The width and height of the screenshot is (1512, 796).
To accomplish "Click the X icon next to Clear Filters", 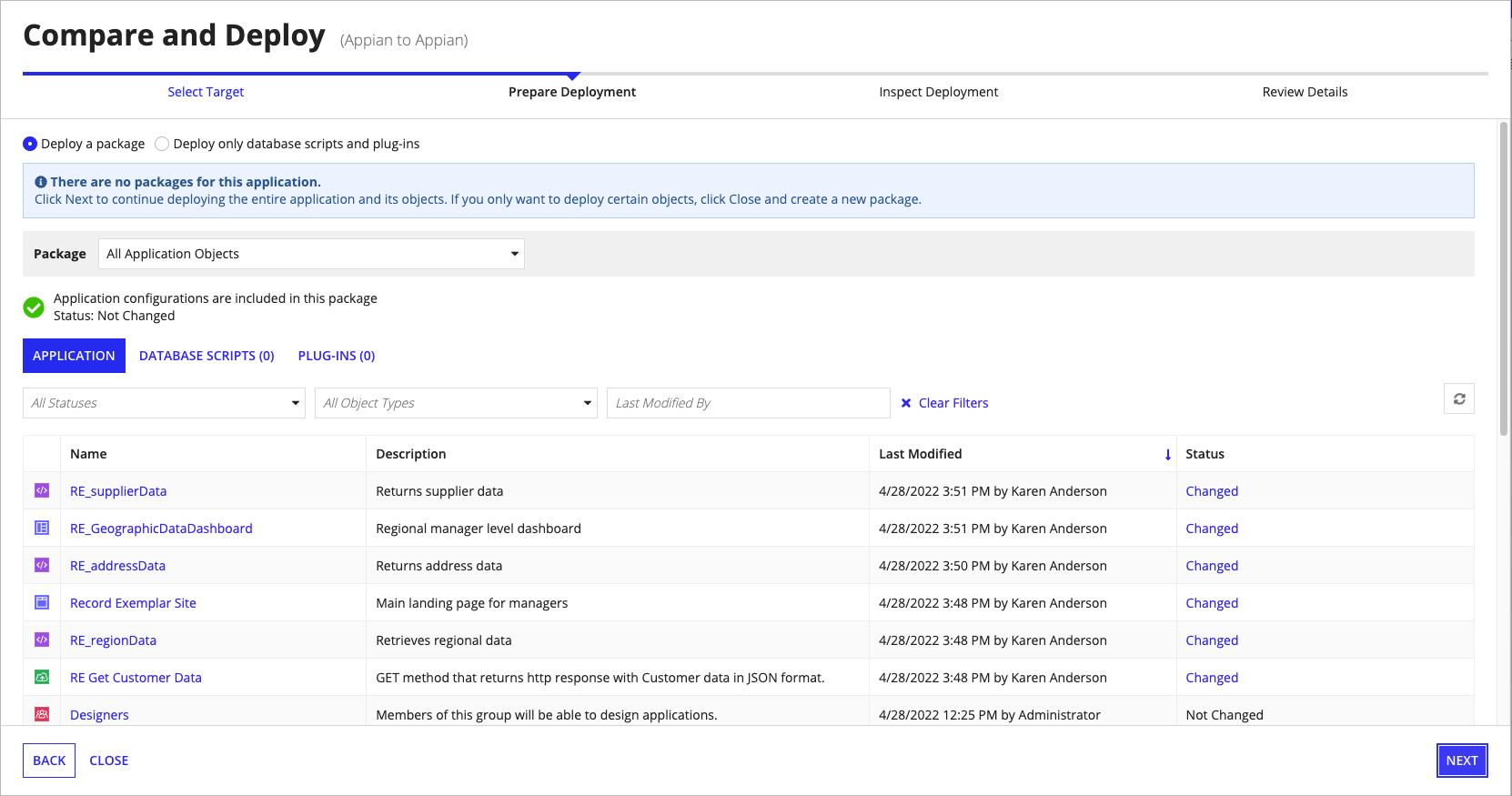I will point(906,403).
